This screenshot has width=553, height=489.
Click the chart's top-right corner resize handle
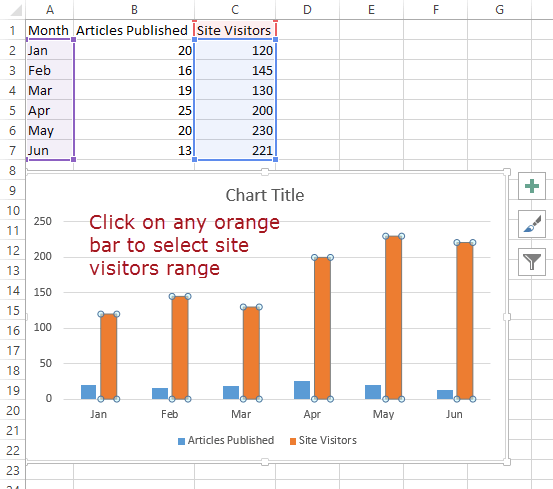[507, 172]
